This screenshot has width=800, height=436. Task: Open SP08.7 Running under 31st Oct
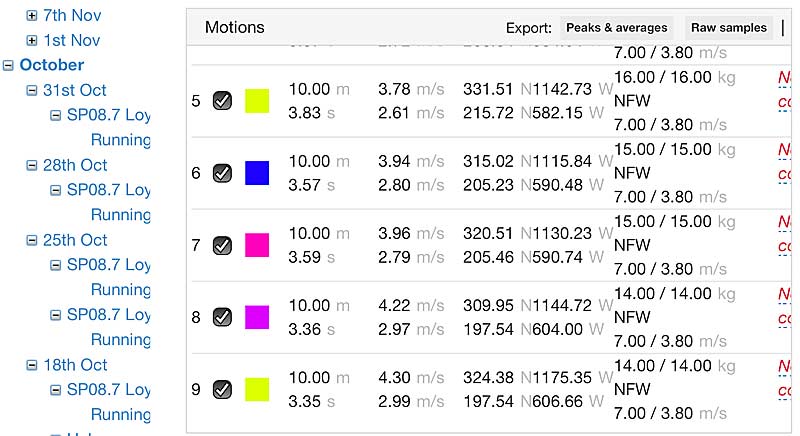pyautogui.click(x=109, y=127)
